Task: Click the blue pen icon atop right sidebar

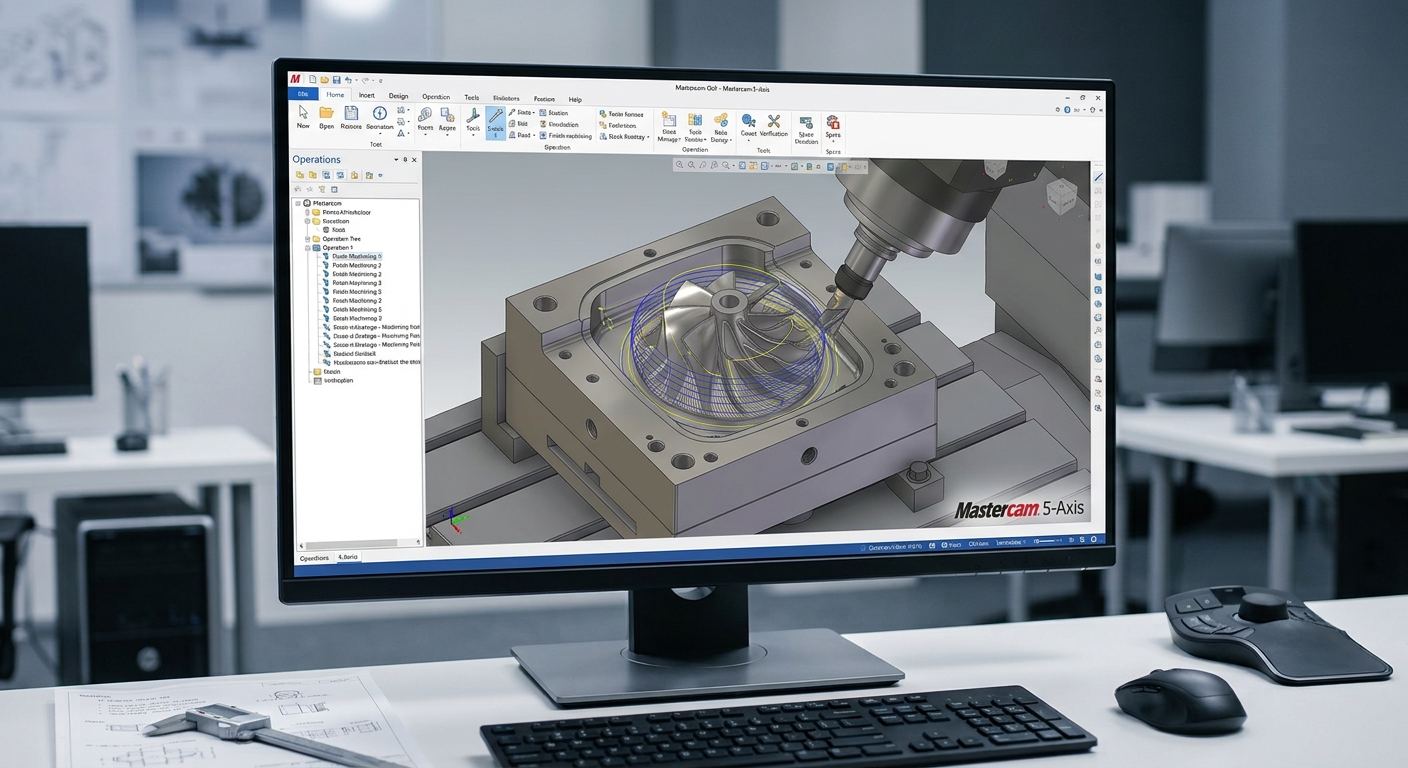Action: pyautogui.click(x=1098, y=177)
